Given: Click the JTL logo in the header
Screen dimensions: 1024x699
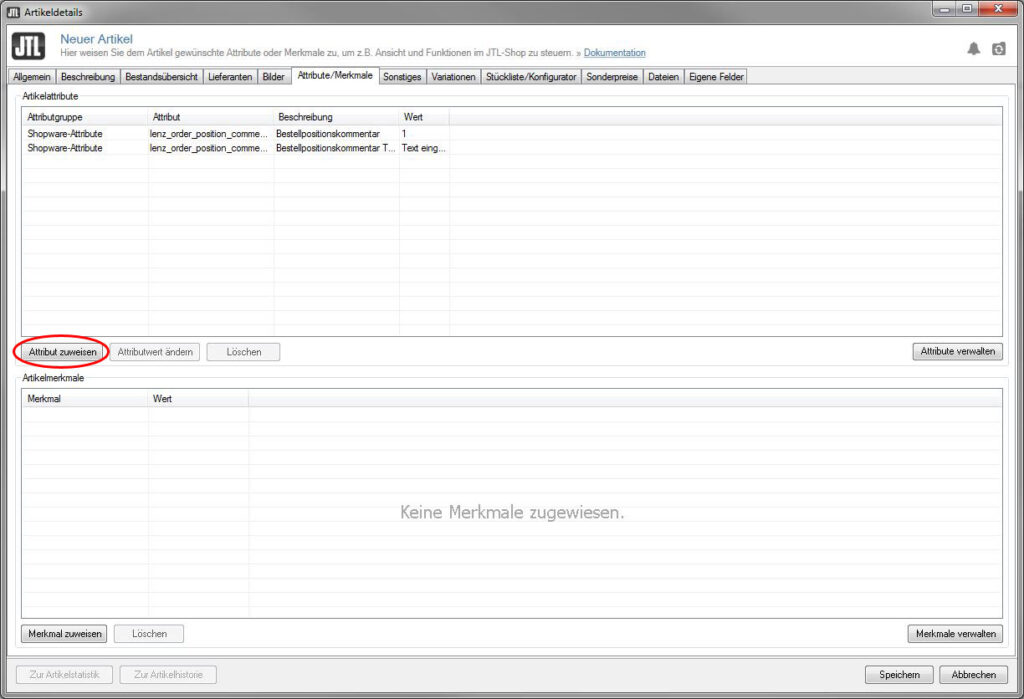Looking at the screenshot, I should click(27, 46).
